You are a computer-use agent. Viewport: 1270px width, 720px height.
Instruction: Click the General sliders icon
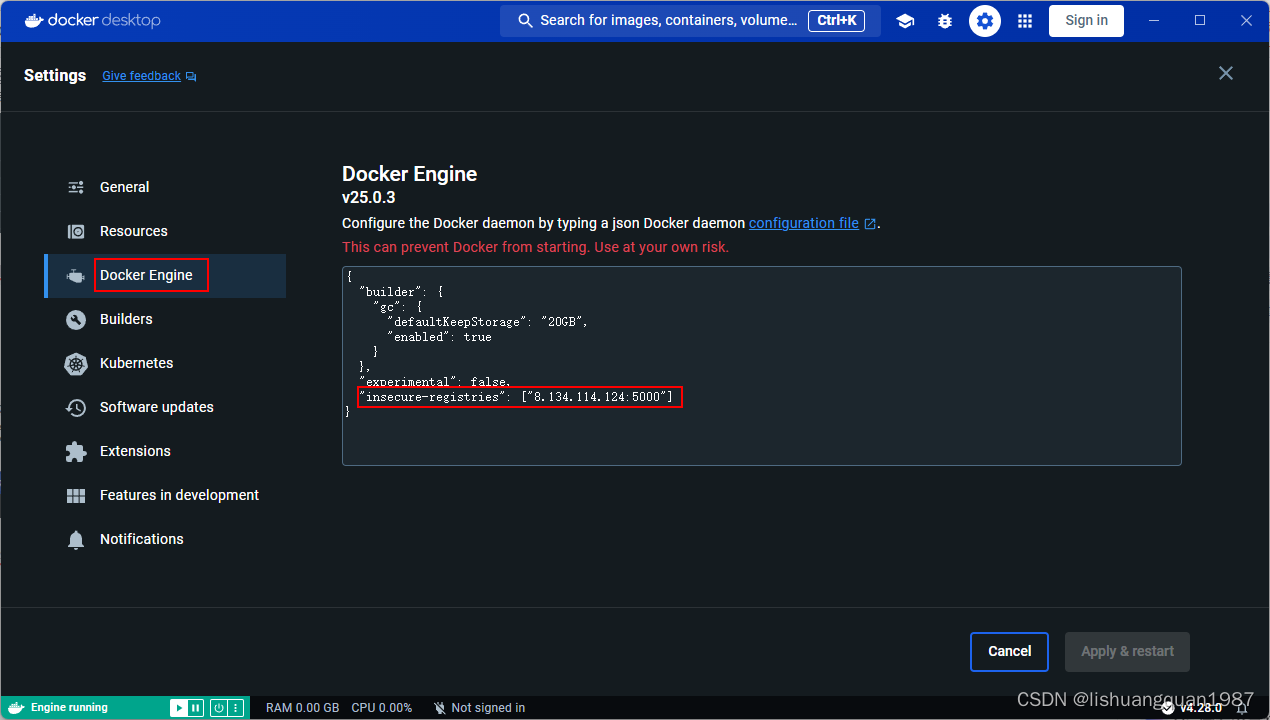(76, 187)
